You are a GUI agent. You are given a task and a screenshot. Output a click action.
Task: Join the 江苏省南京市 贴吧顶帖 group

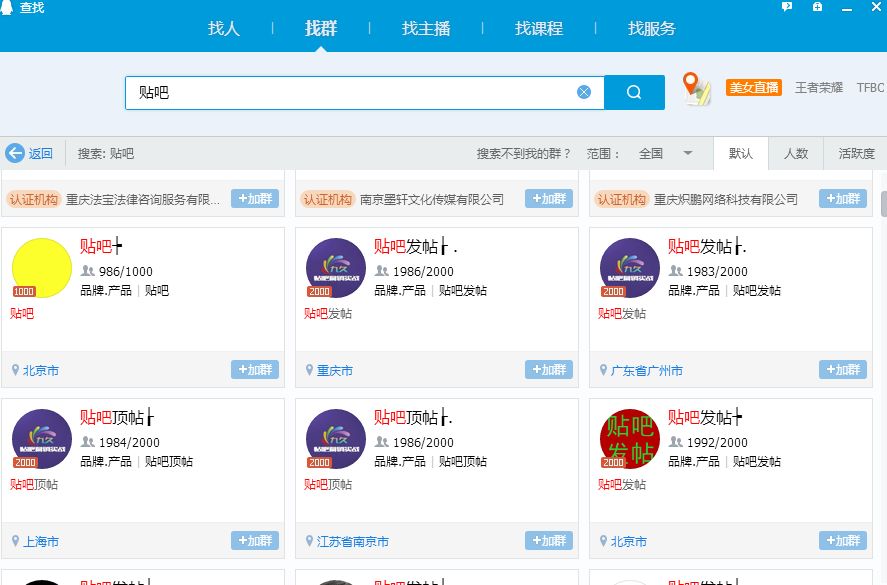tap(549, 540)
